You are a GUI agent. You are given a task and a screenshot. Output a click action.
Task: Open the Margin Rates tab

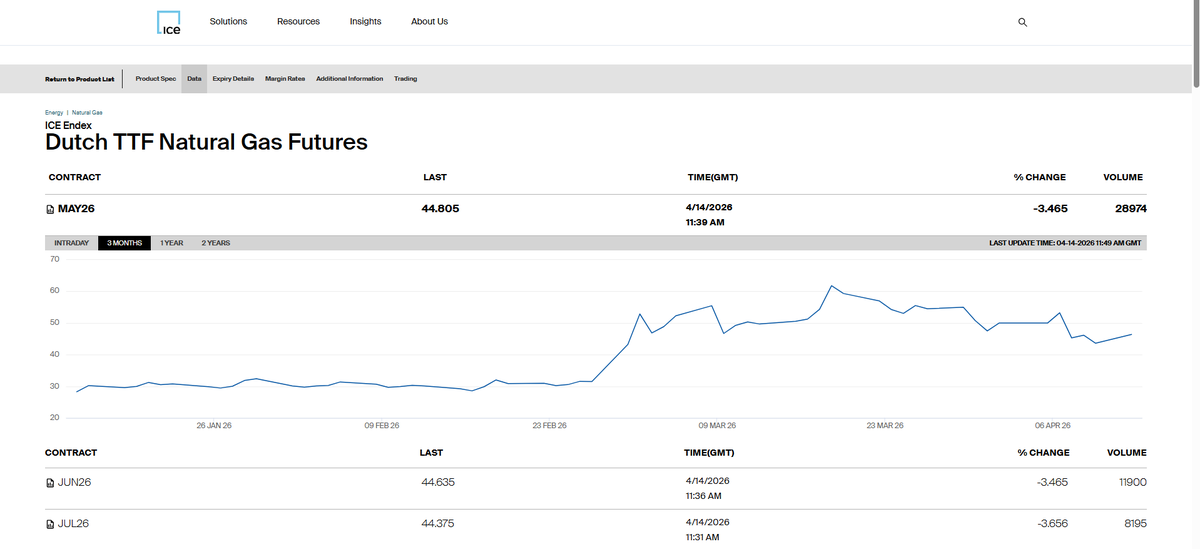285,79
